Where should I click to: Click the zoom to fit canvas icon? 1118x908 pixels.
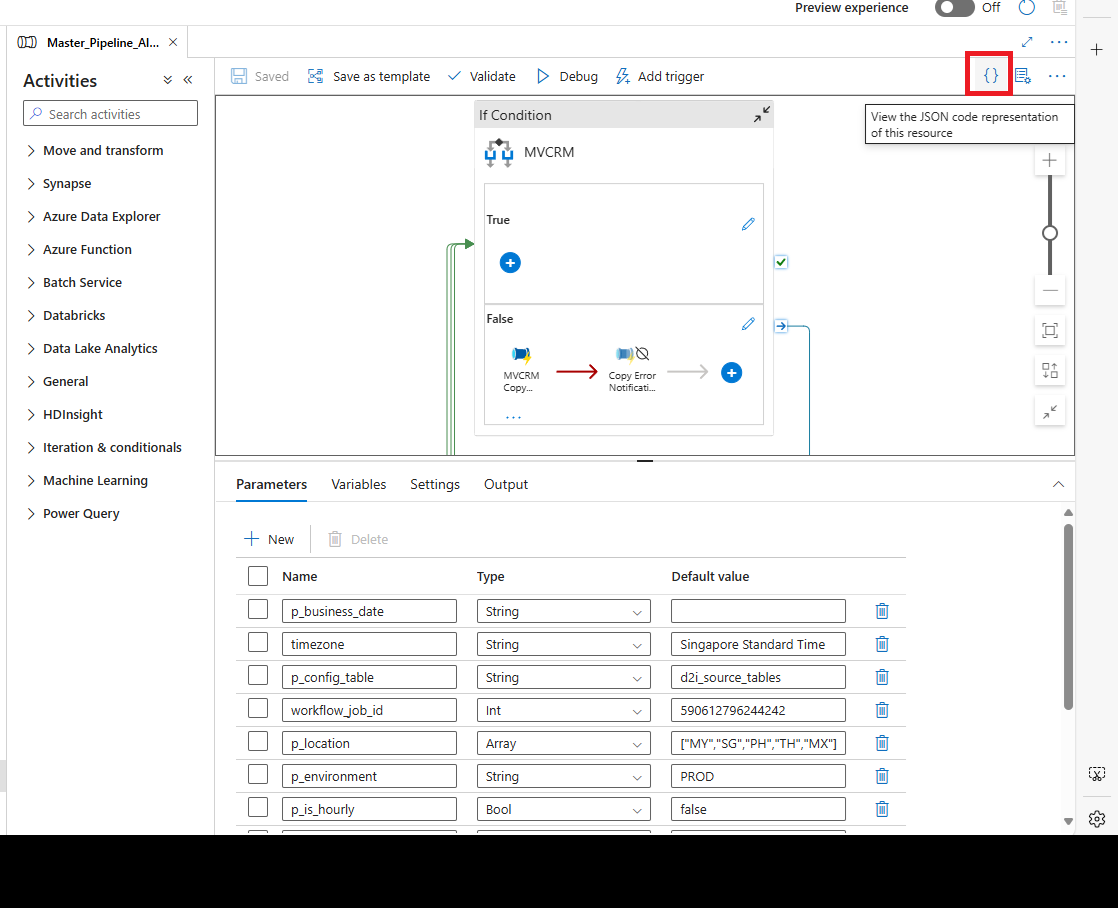click(1050, 330)
